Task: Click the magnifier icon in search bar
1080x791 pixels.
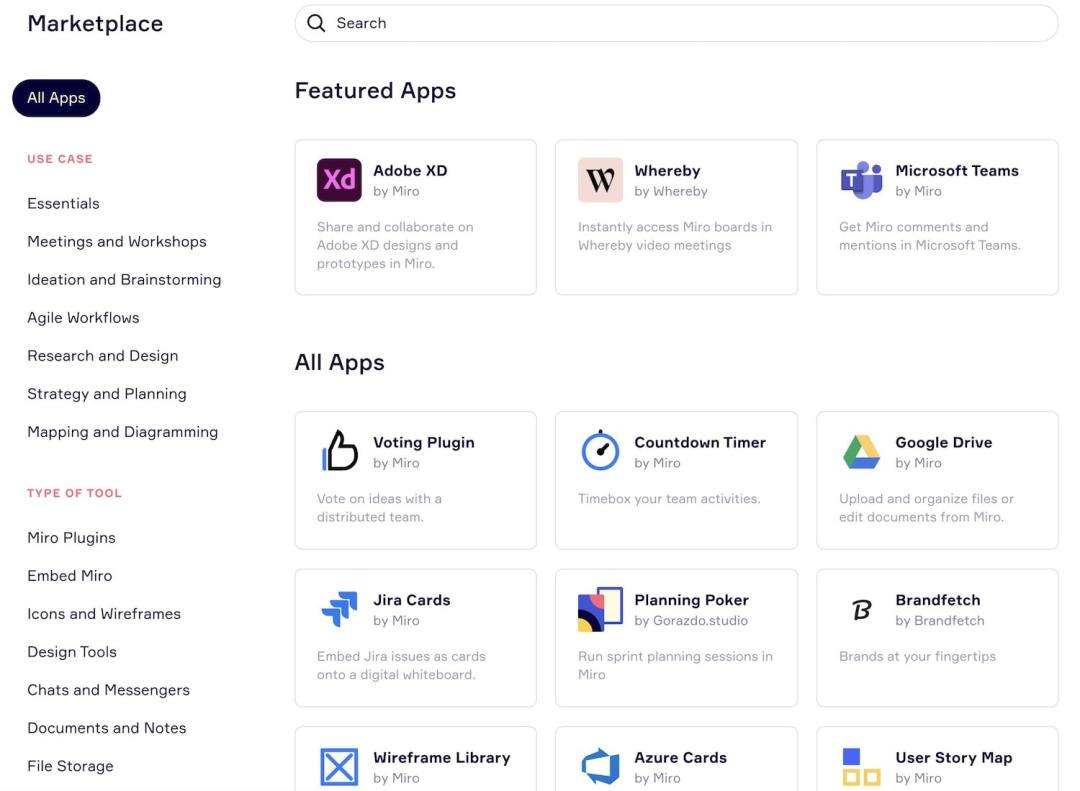Action: (316, 23)
